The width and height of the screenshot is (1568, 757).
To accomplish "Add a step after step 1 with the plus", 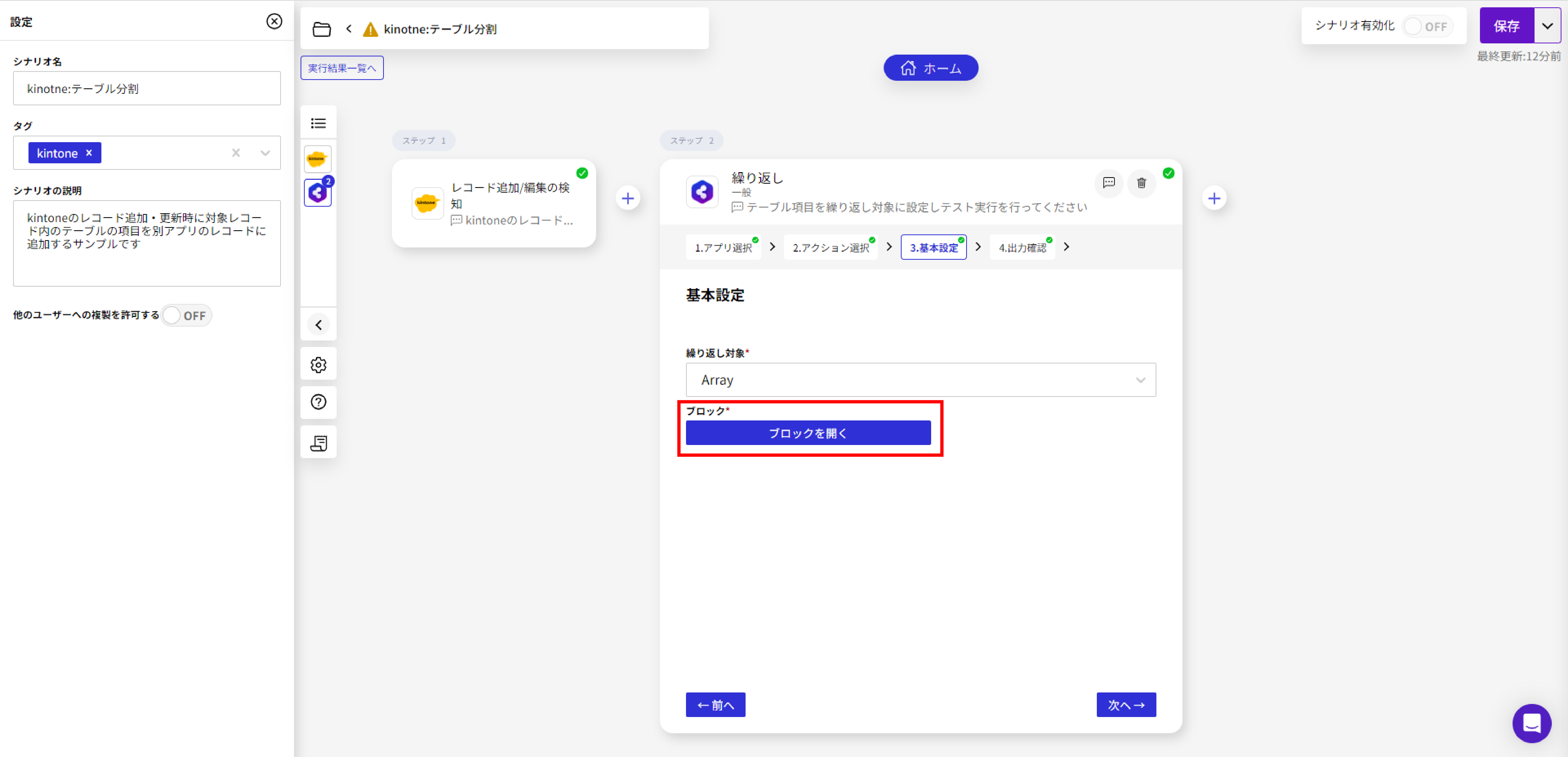I will (x=627, y=198).
